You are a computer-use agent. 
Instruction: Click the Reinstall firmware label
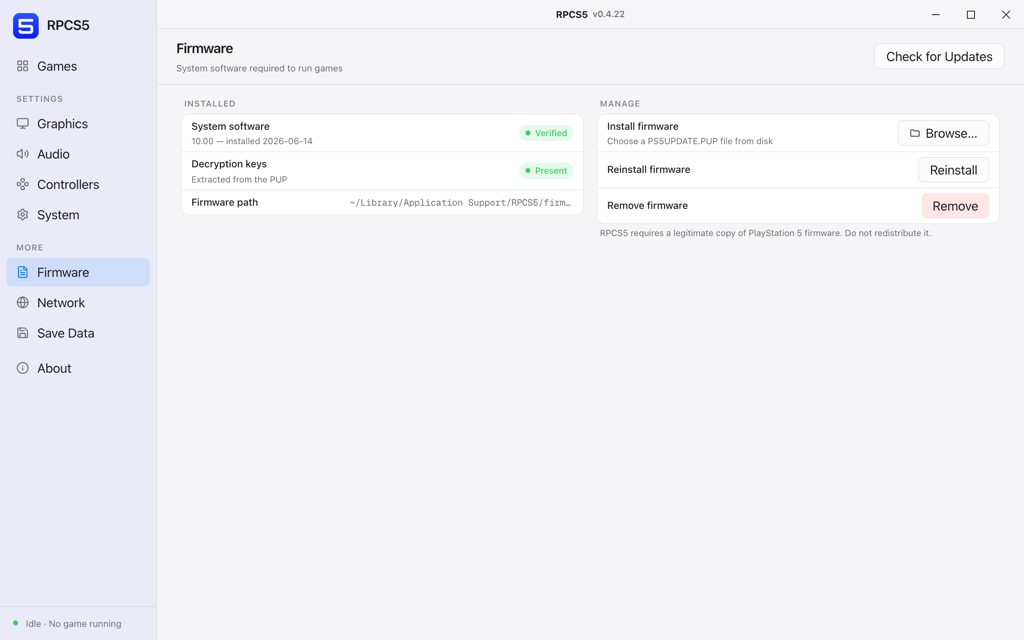[648, 170]
